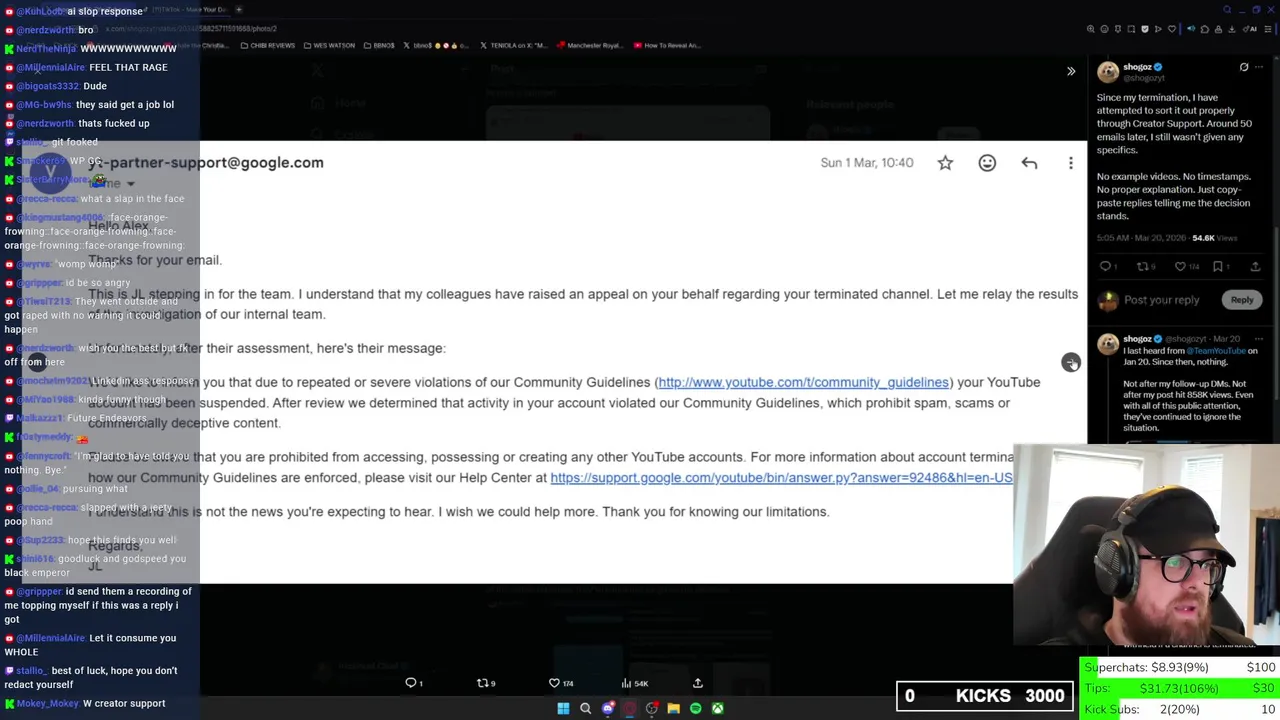Click the heart bookmarks icon in toolbar
This screenshot has height=720, width=1280.
[1172, 29]
